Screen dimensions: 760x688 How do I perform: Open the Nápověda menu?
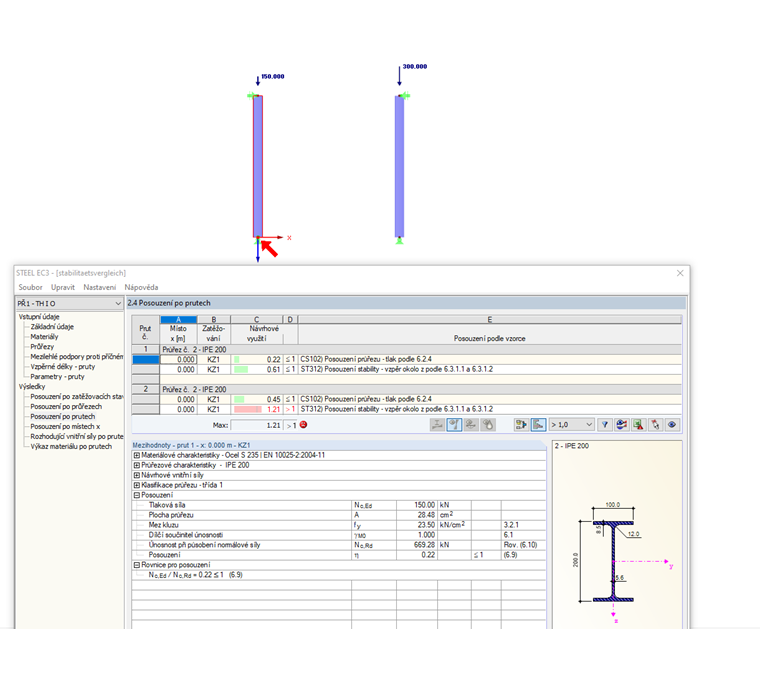click(x=141, y=288)
